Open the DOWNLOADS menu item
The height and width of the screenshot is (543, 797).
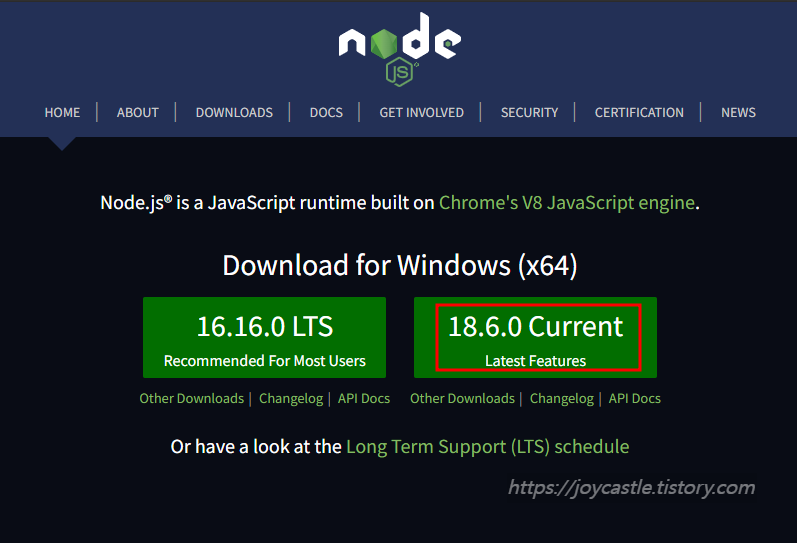click(234, 112)
